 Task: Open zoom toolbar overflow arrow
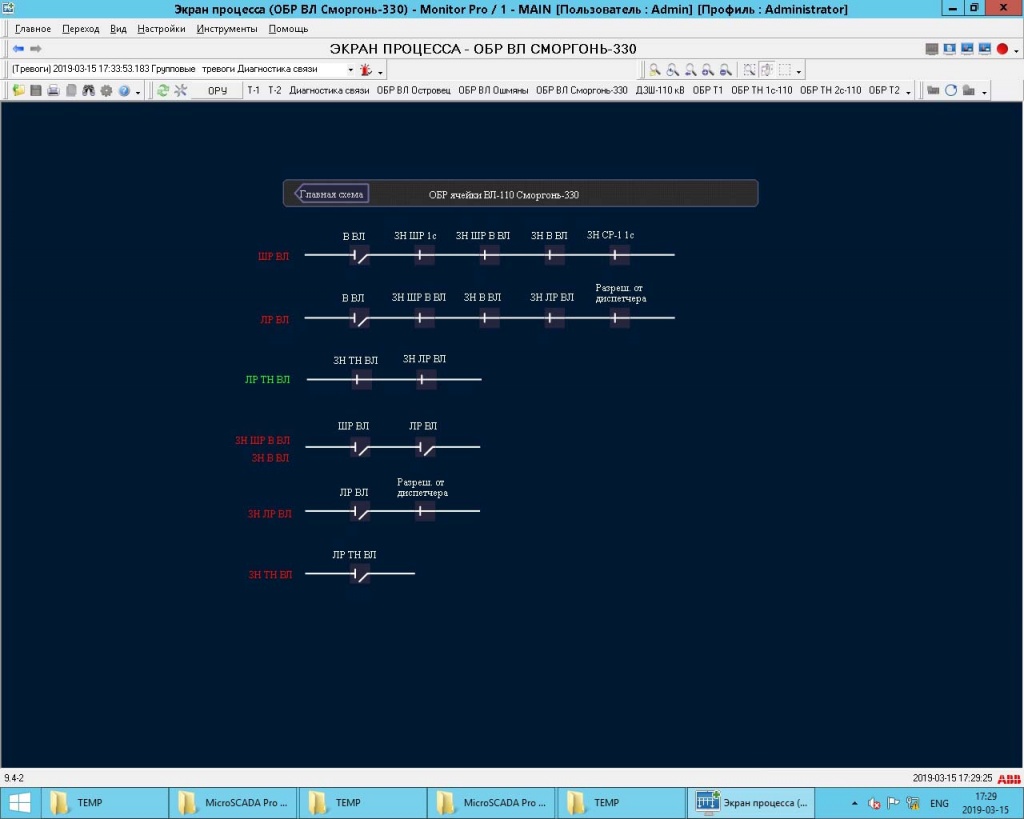(799, 72)
